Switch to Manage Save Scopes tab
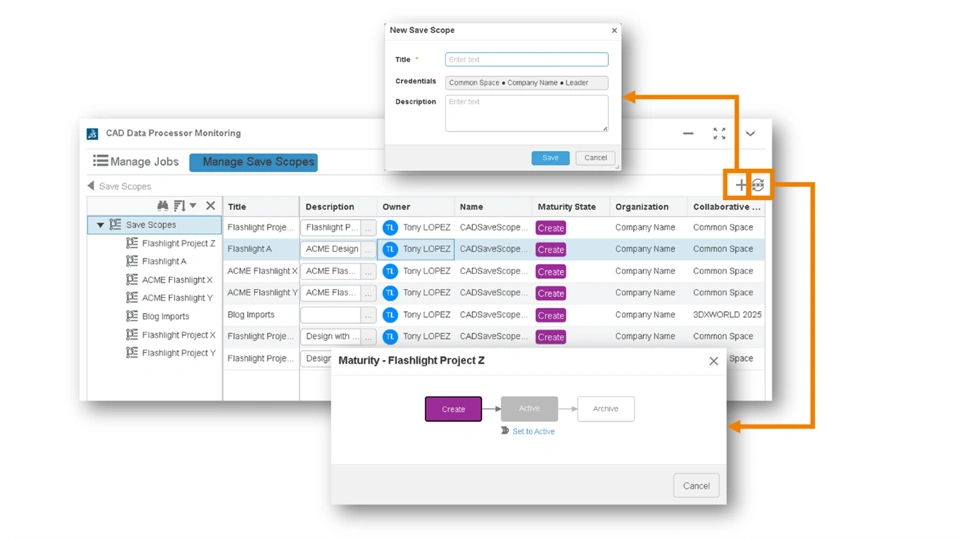960x539 pixels. point(253,162)
